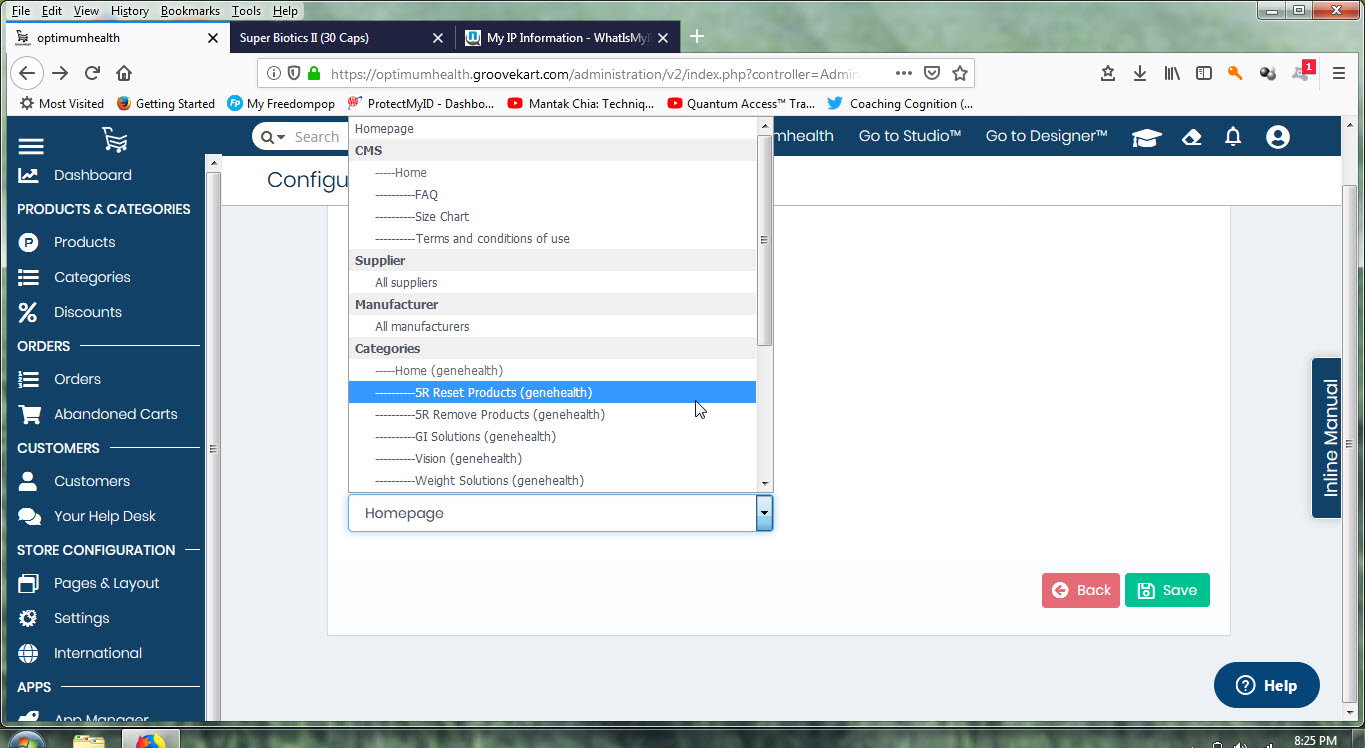
Task: Click the Pages & Layout icon
Action: tap(28, 583)
